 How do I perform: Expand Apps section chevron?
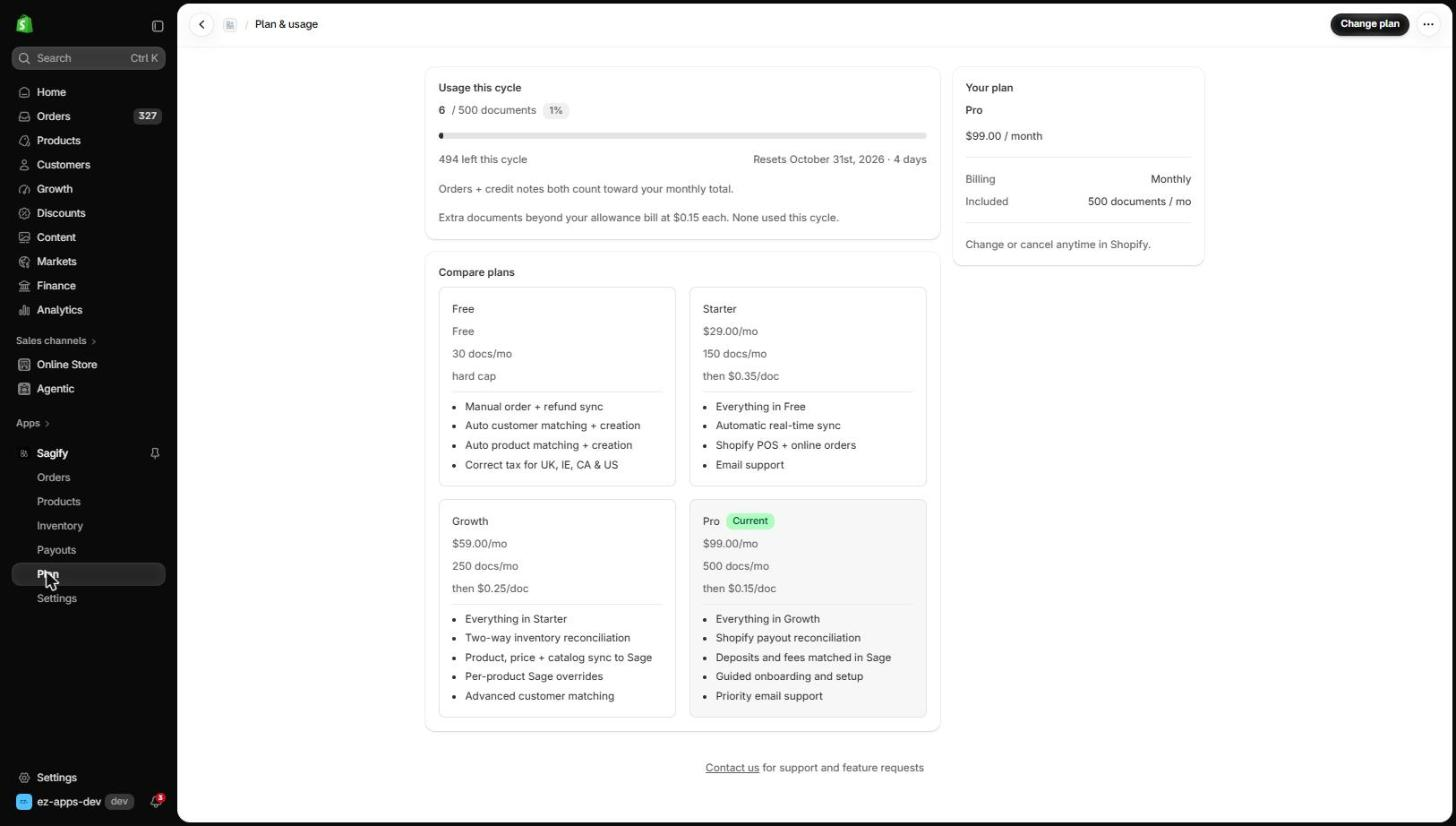click(x=47, y=424)
